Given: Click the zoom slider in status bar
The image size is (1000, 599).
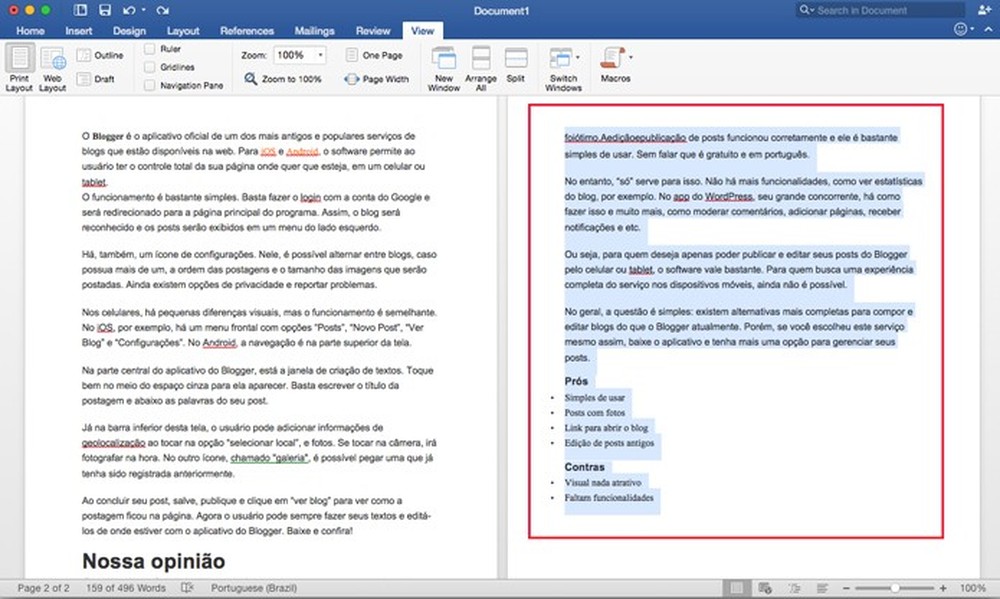Looking at the screenshot, I should click(894, 588).
